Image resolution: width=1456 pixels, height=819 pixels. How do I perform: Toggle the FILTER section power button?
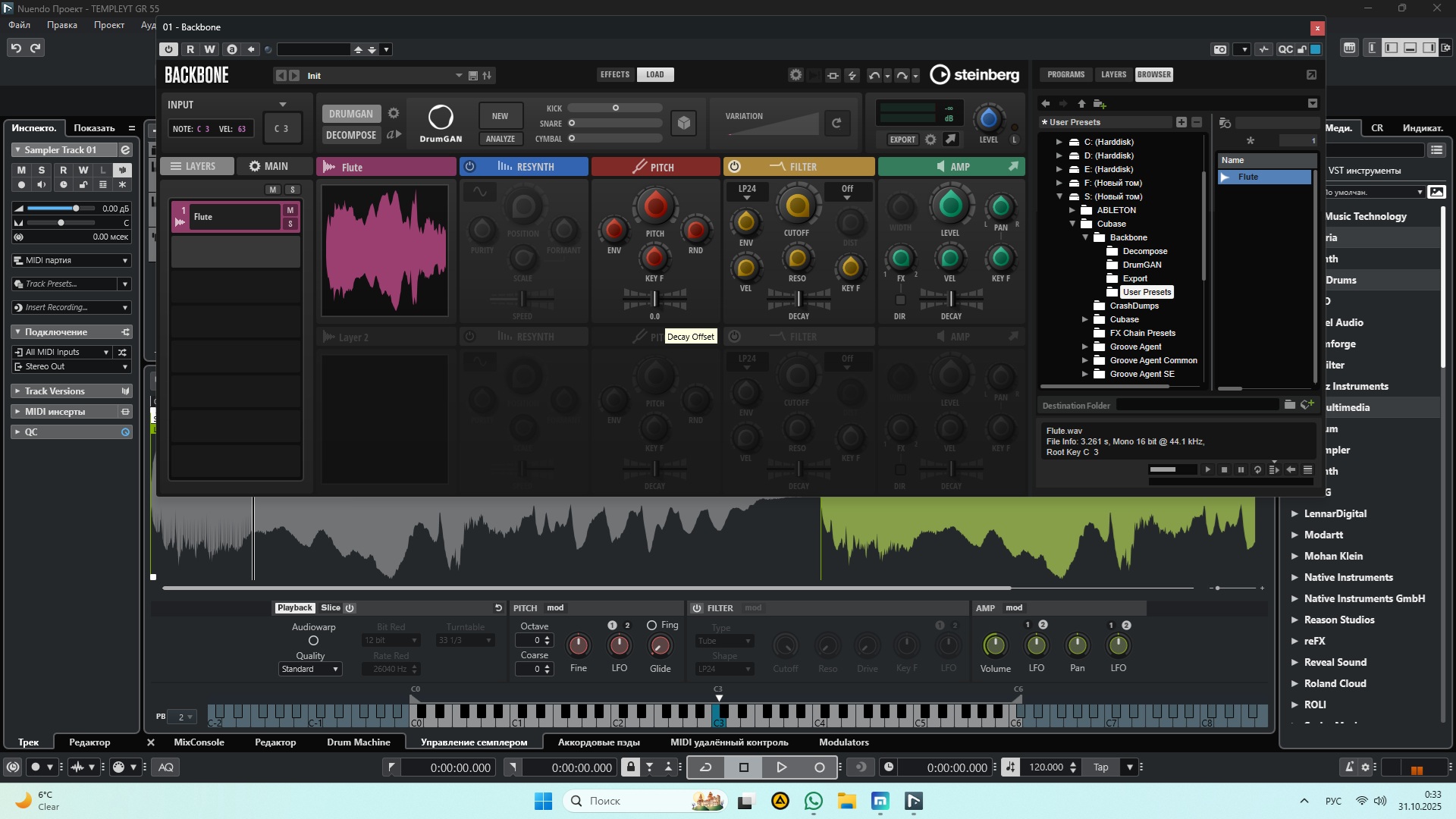point(734,167)
